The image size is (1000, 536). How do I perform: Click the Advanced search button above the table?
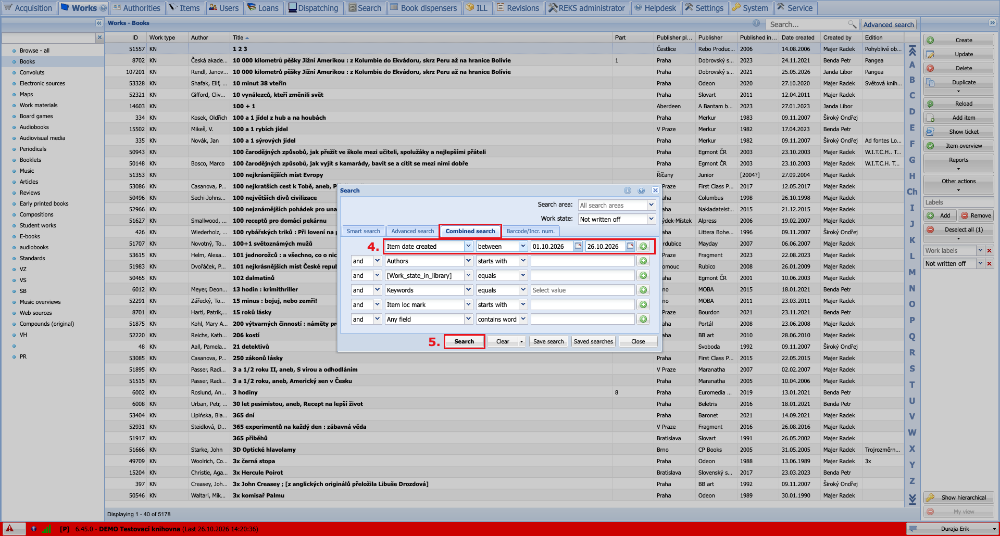click(888, 24)
